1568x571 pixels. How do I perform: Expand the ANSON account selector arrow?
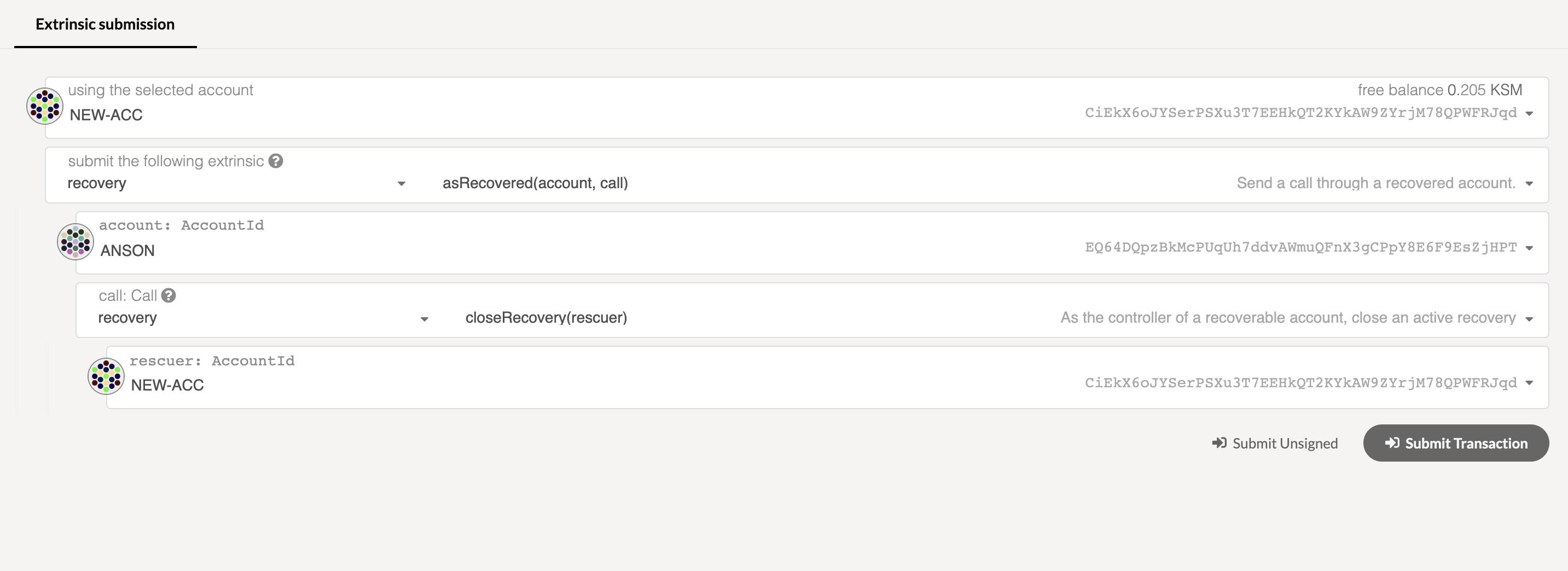(1529, 248)
